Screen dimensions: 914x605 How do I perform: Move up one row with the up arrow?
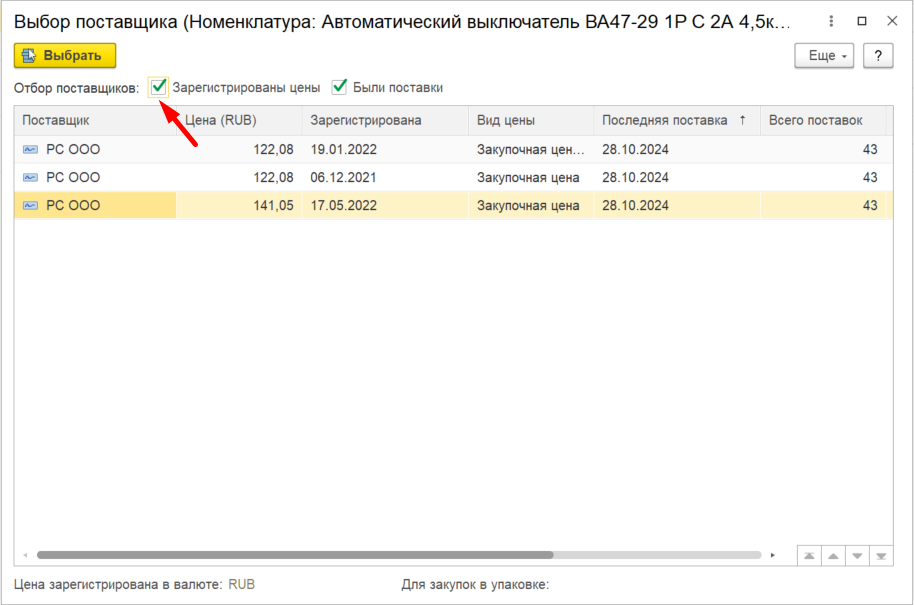[833, 555]
